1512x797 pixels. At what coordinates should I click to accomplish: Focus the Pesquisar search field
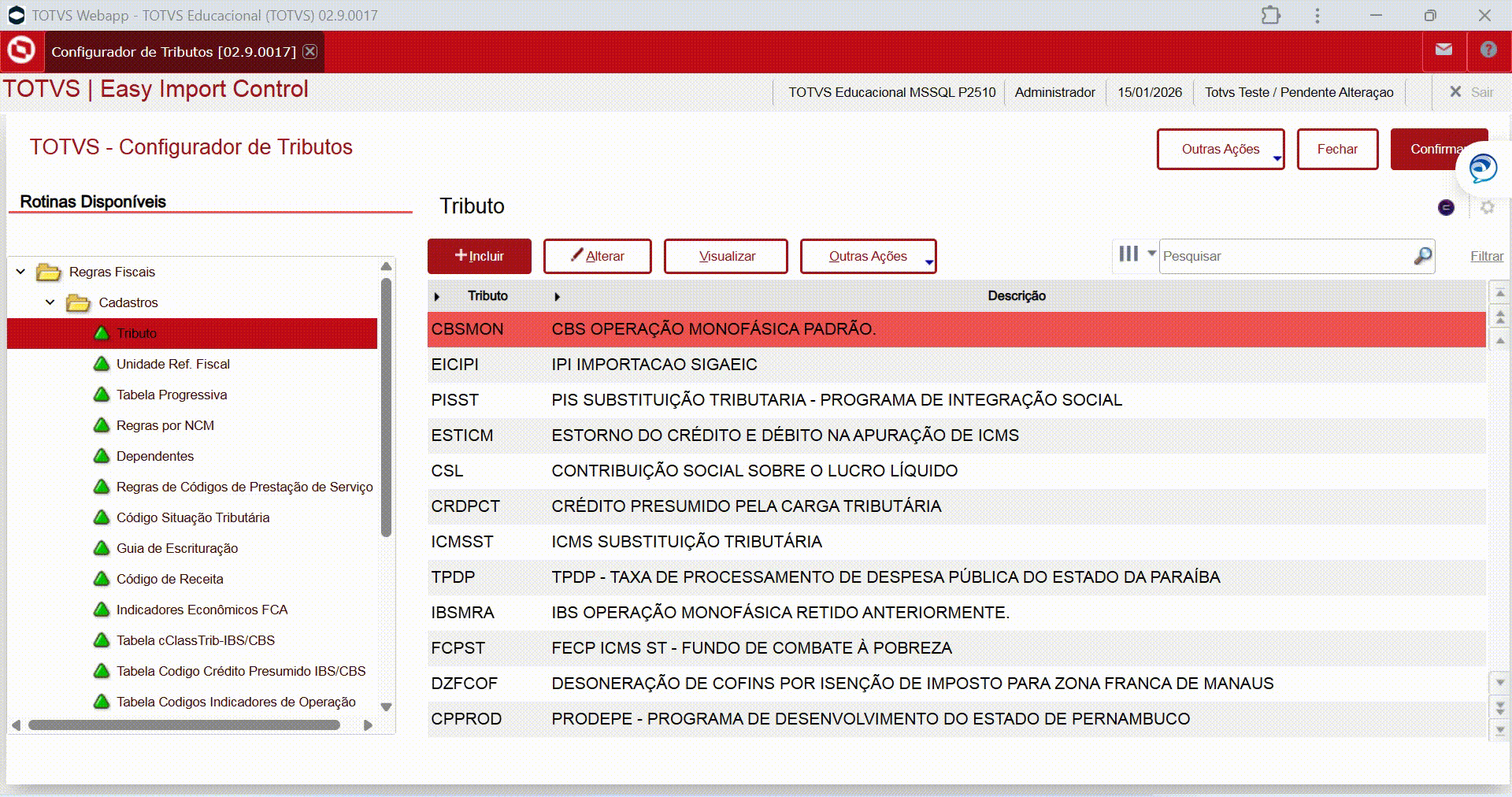point(1287,256)
